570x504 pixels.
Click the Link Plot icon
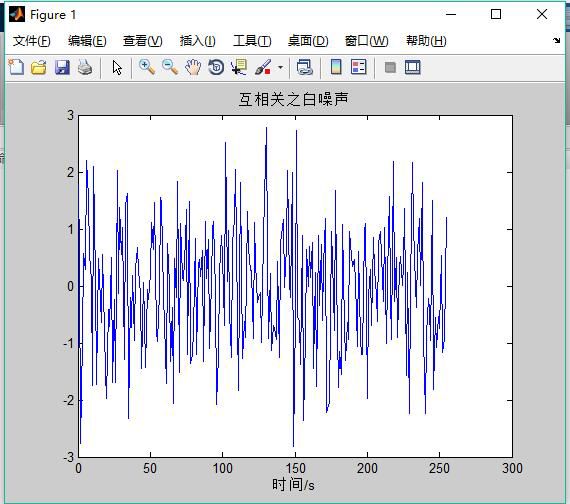[305, 68]
